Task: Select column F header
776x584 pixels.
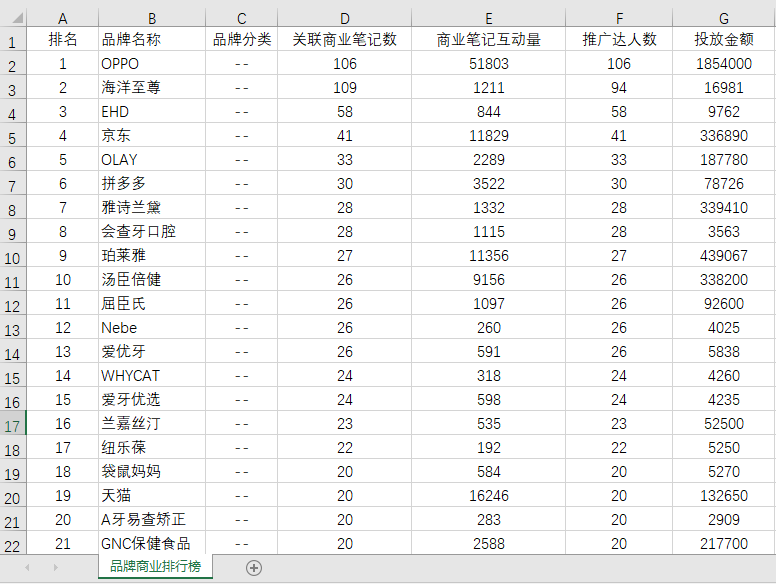Action: click(619, 18)
